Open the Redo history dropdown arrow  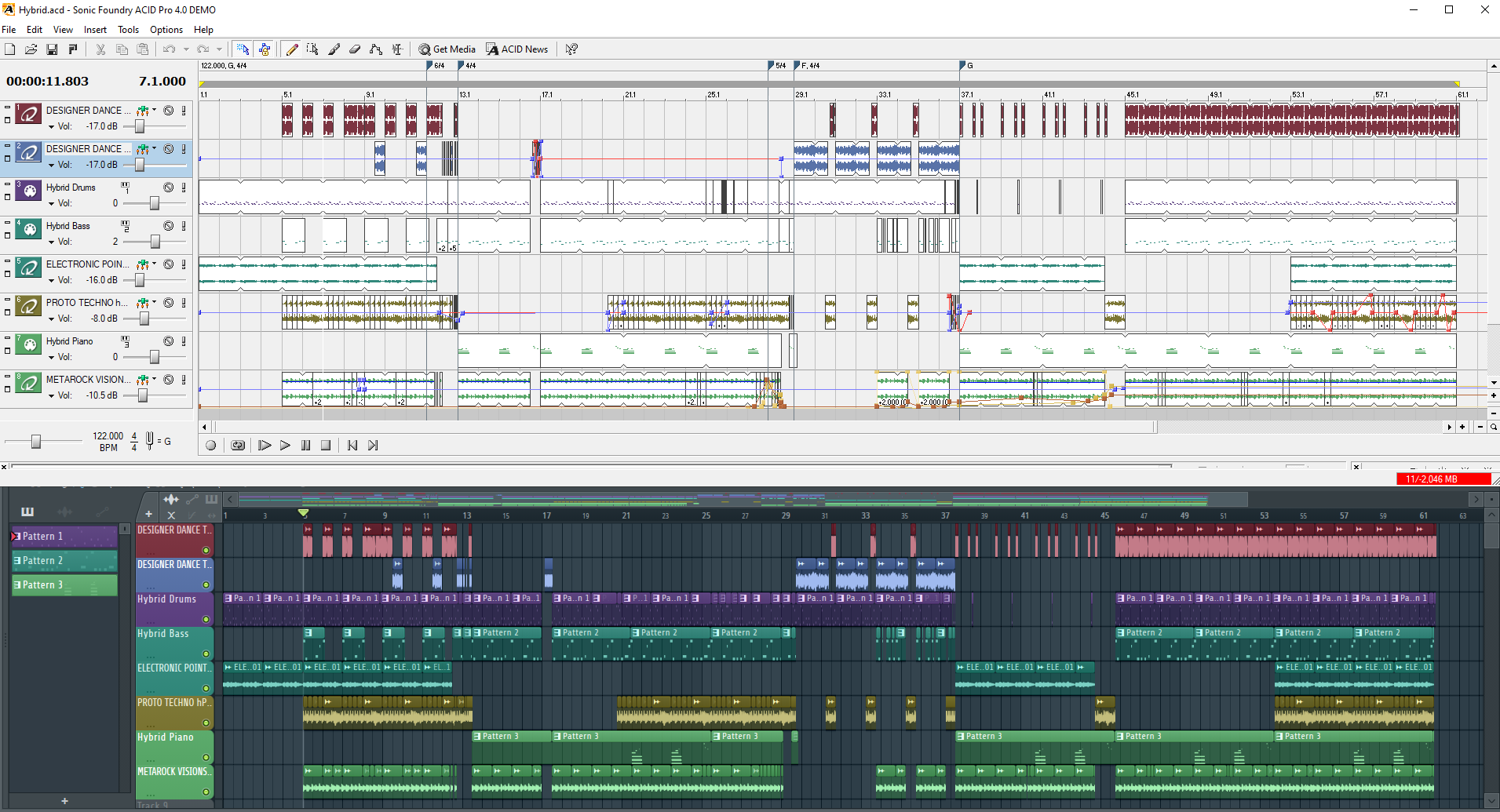[x=220, y=49]
